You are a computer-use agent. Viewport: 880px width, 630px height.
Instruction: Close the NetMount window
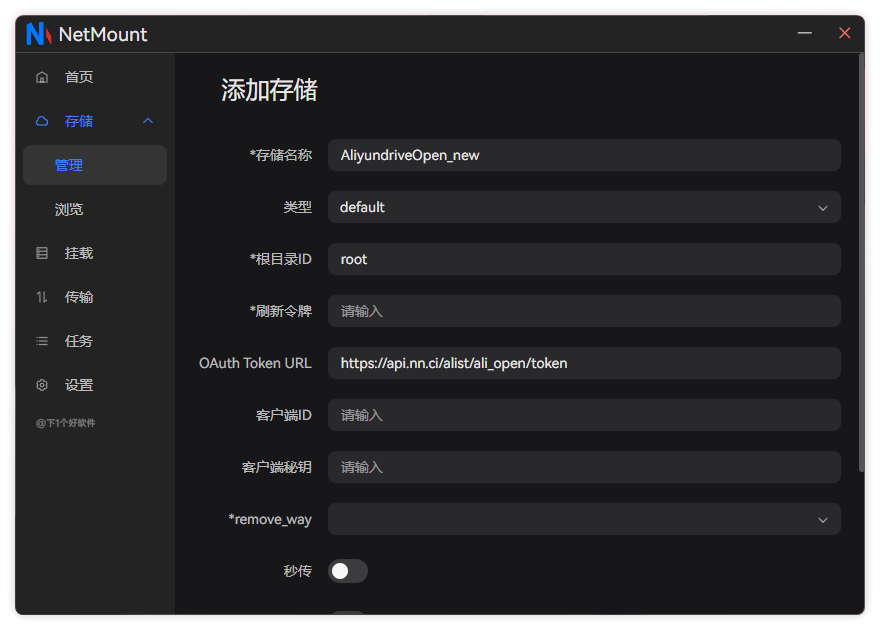[x=845, y=33]
